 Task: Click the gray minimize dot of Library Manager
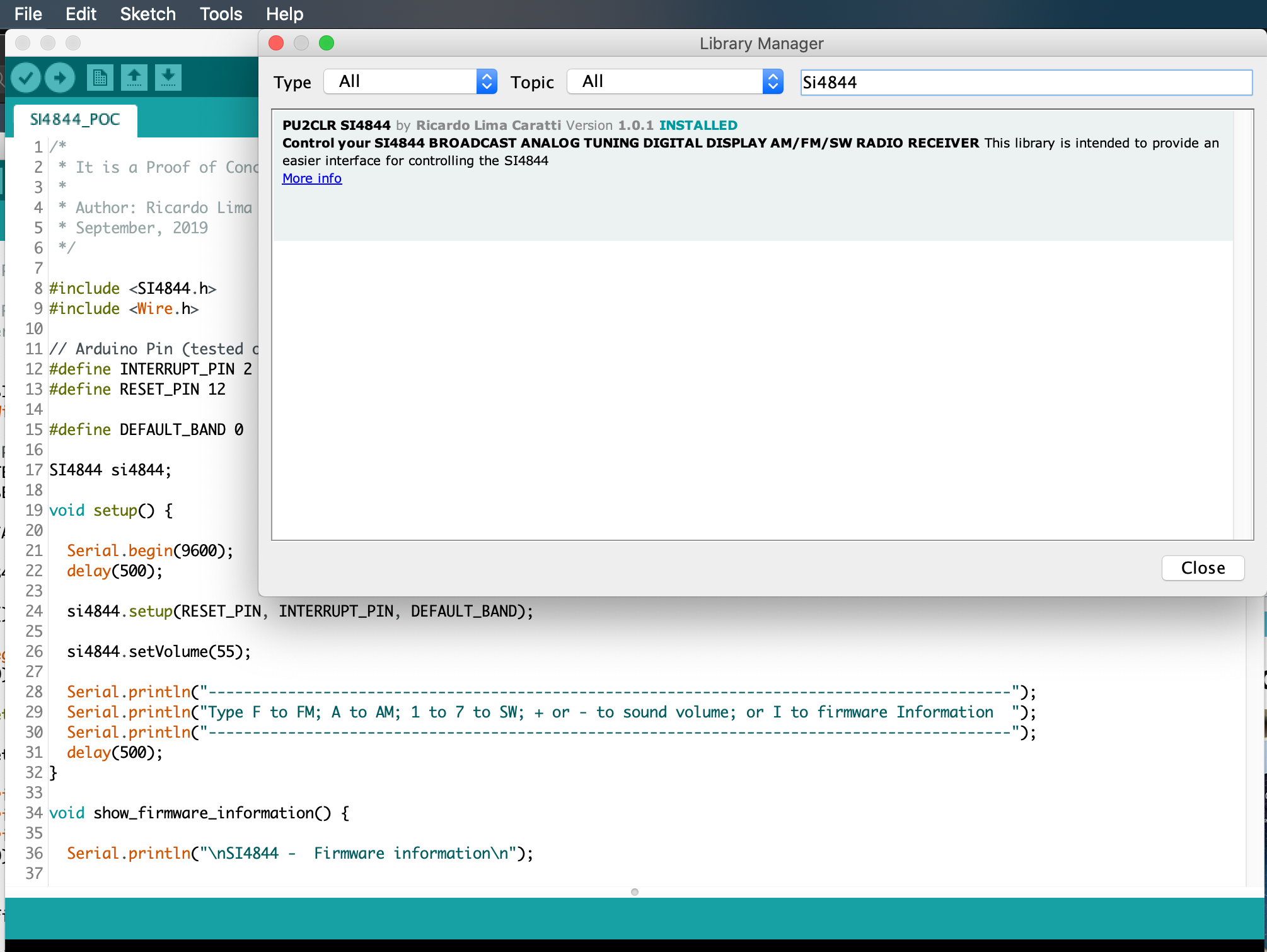(301, 43)
